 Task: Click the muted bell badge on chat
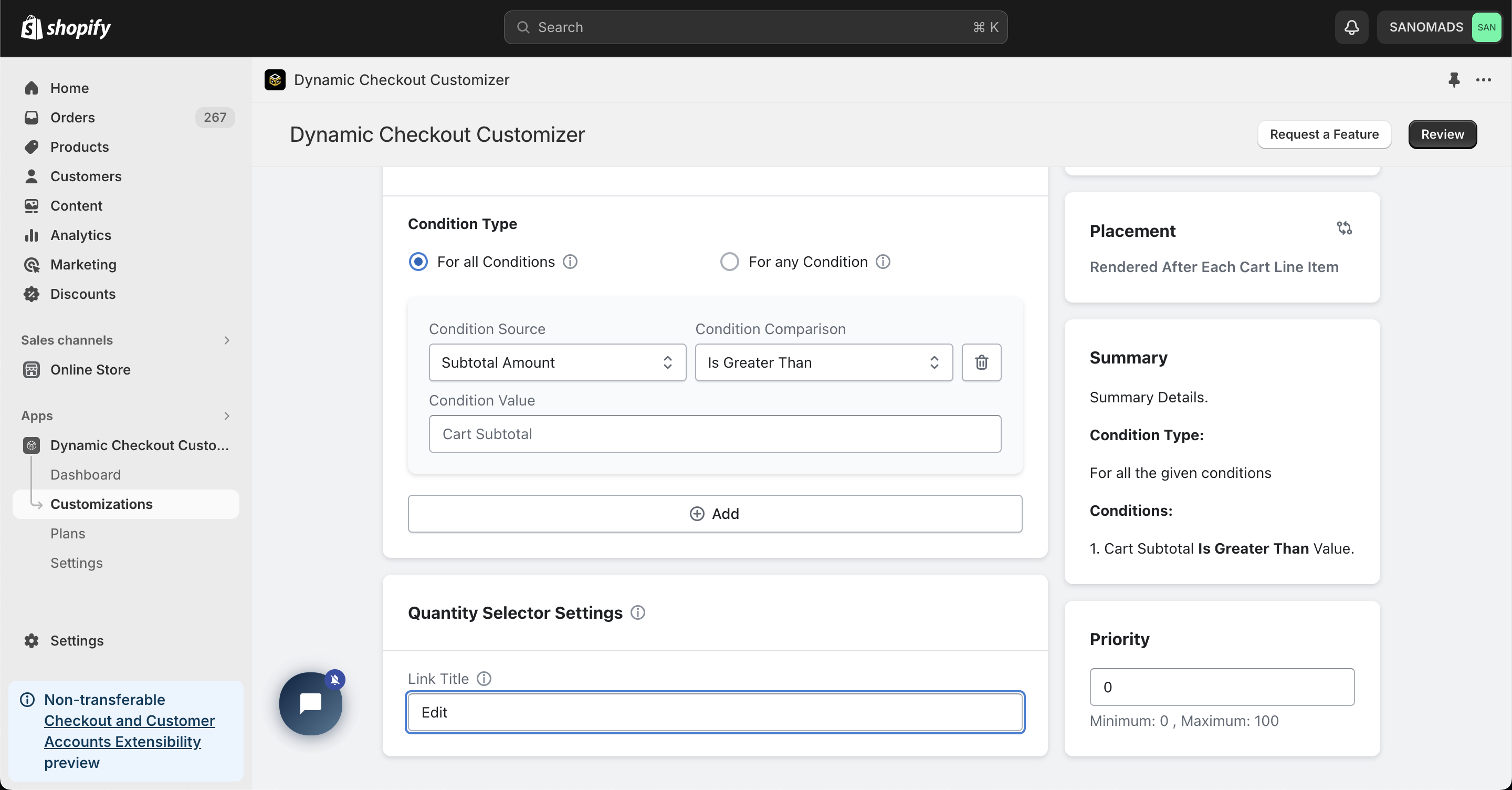pyautogui.click(x=334, y=680)
